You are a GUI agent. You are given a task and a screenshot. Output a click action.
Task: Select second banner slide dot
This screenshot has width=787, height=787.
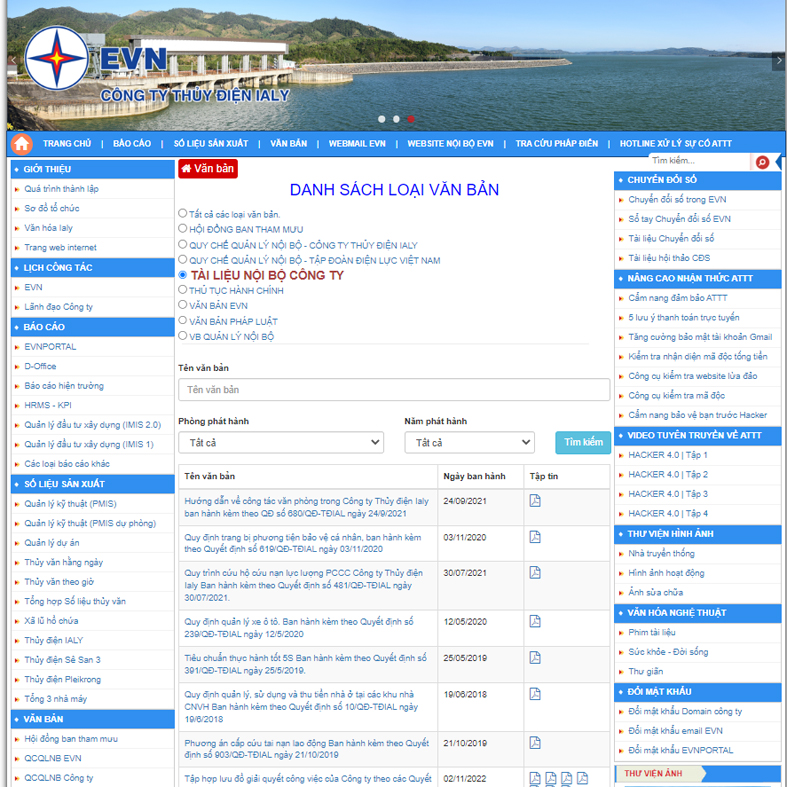(x=396, y=119)
